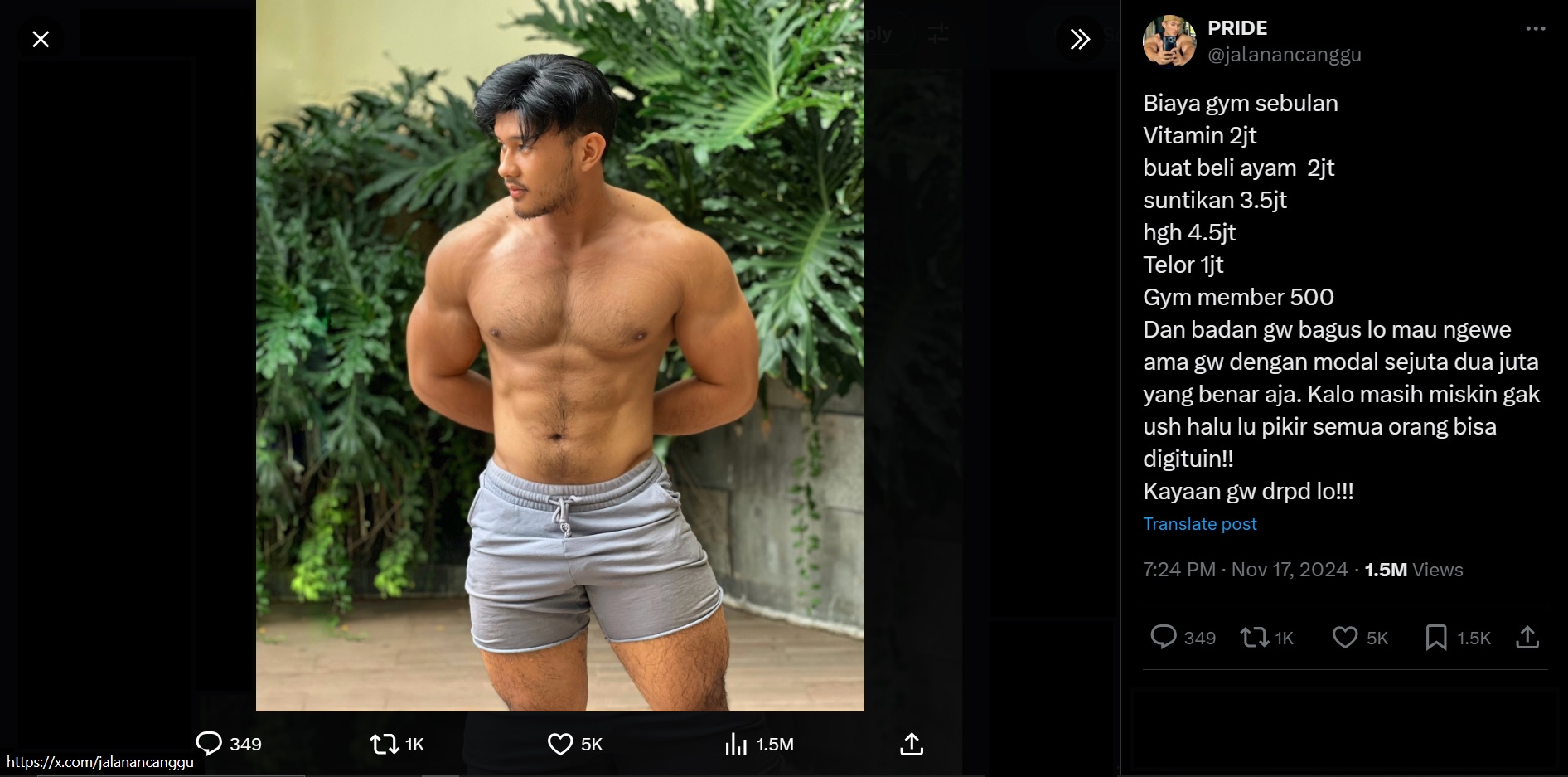1568x777 pixels.
Task: Click the main photo in viewer
Action: pyautogui.click(x=560, y=355)
